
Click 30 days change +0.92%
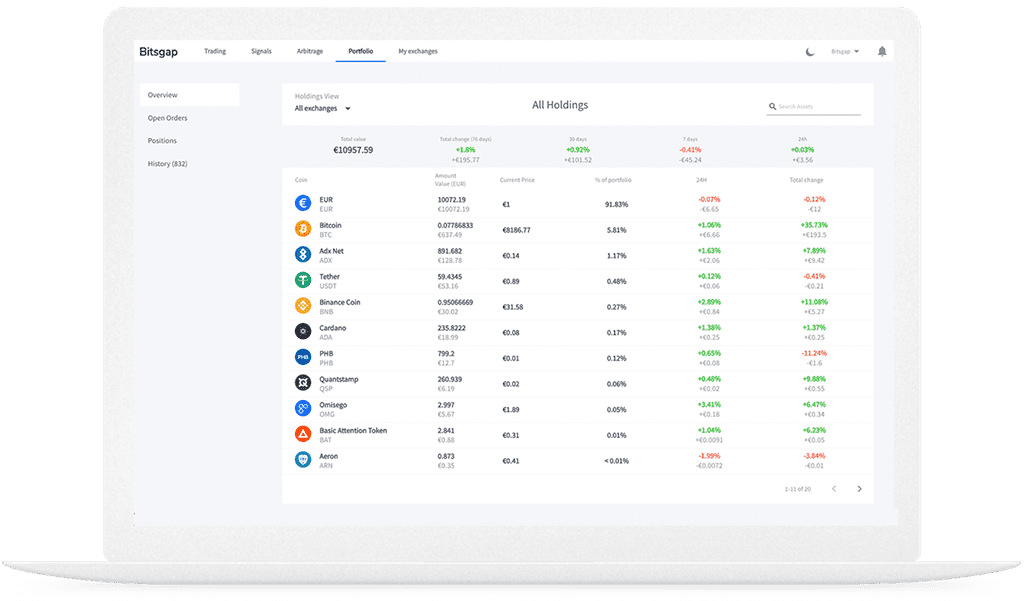pos(578,150)
